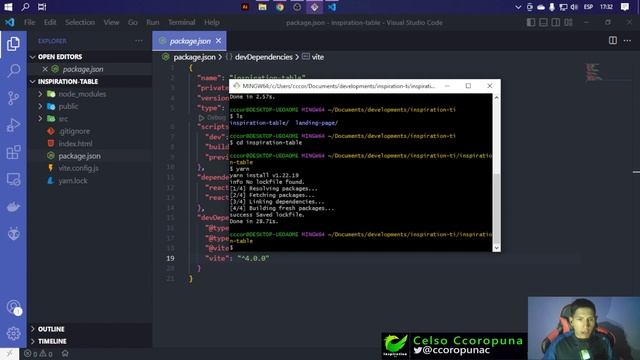This screenshot has width=640, height=360.
Task: Close package.json in Open Editors list
Action: click(45, 69)
